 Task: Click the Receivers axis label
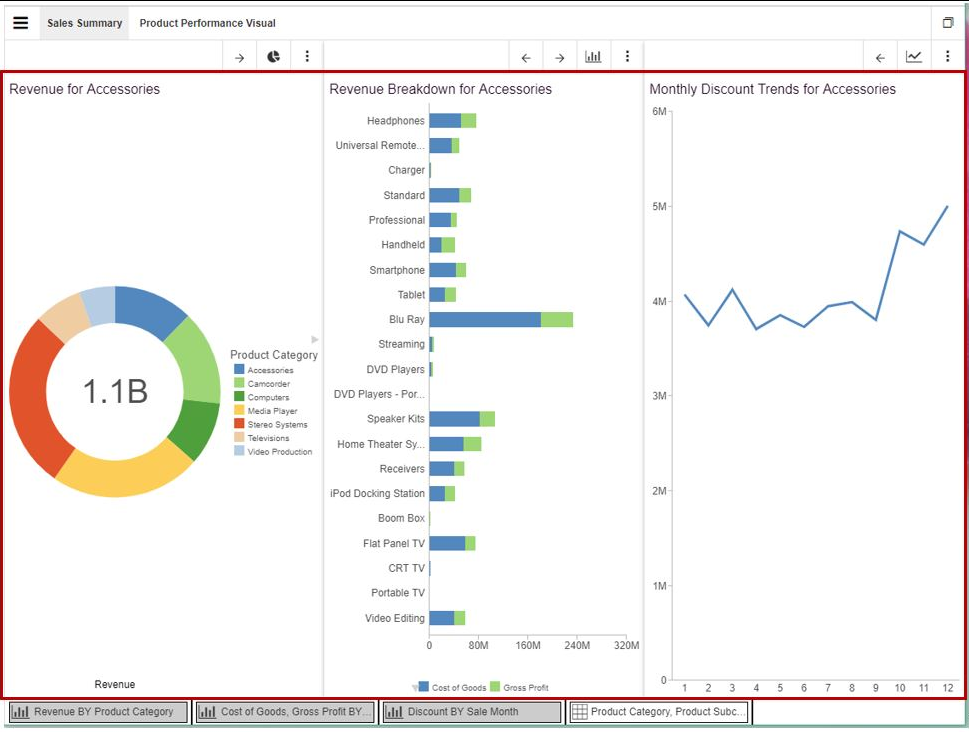[402, 469]
